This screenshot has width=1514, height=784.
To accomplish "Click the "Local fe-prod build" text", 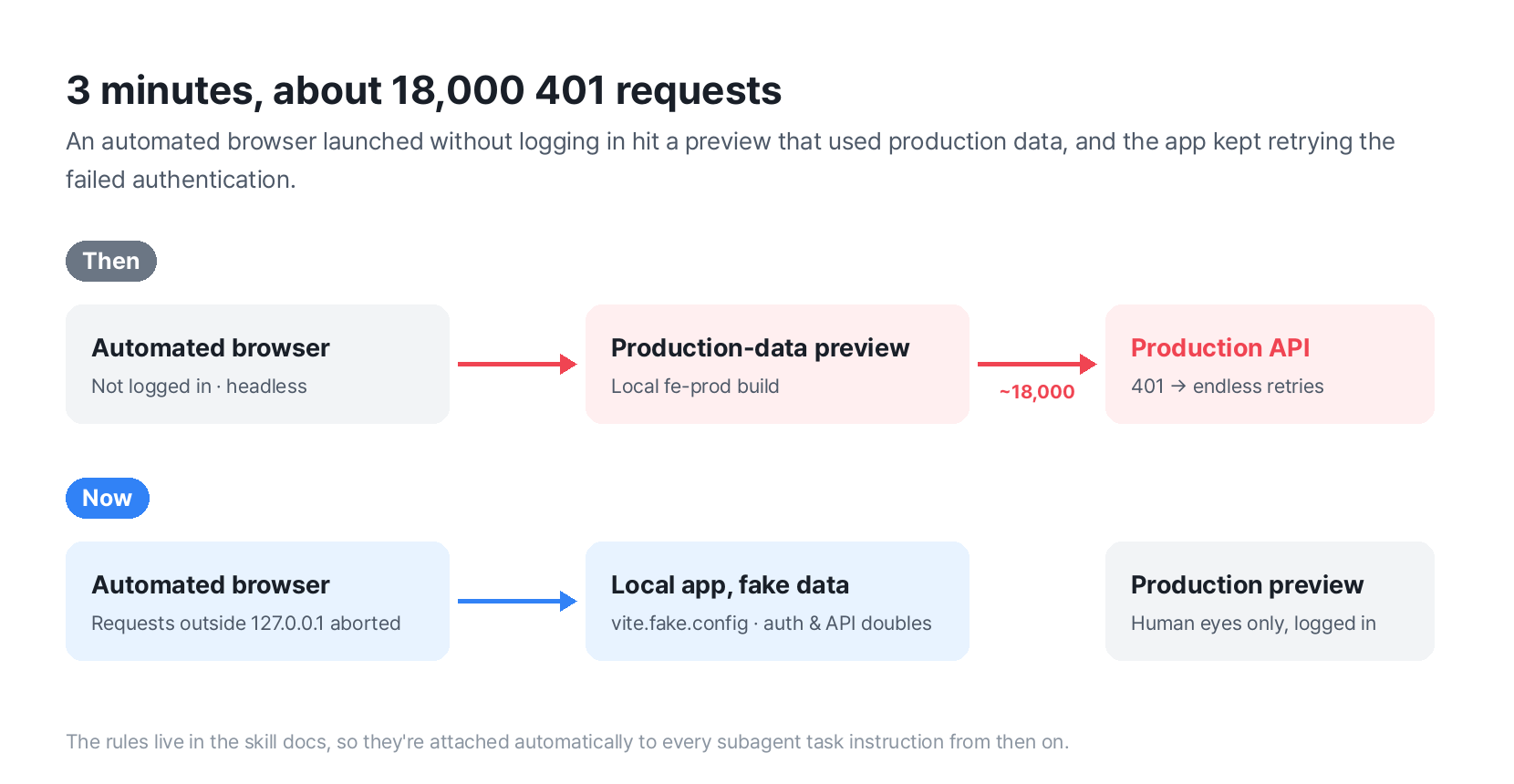I will 695,387.
